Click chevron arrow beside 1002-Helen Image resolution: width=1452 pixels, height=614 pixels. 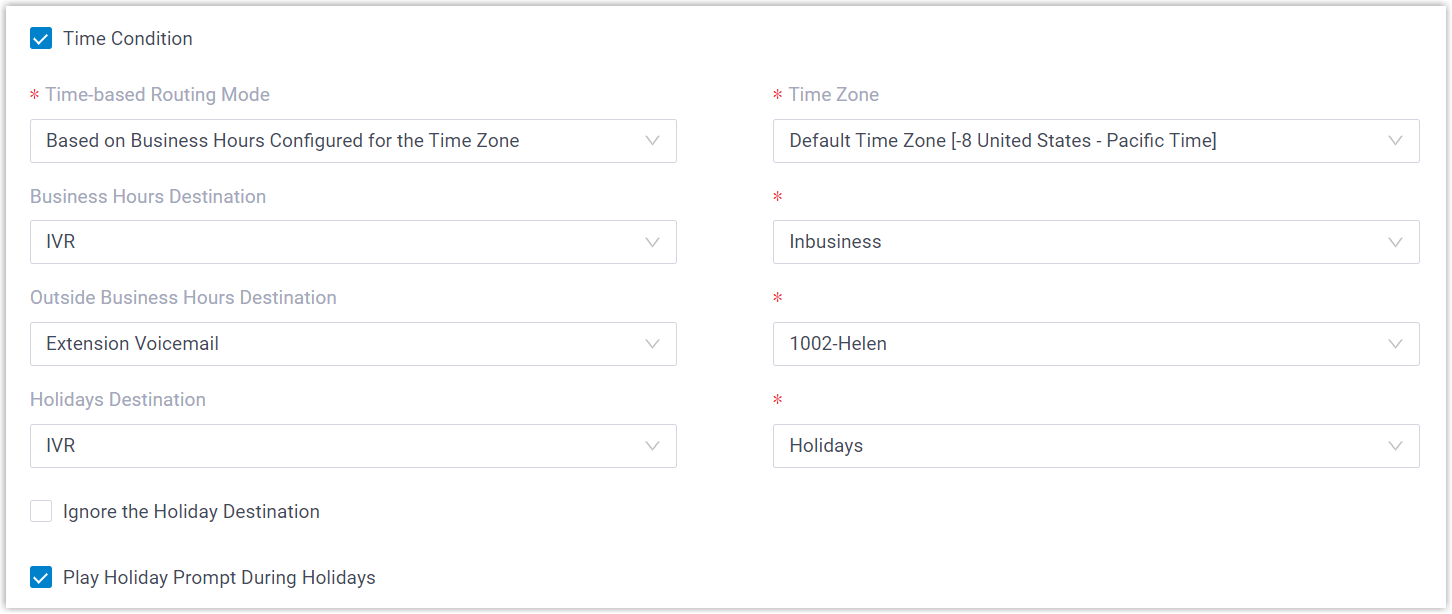point(1395,344)
